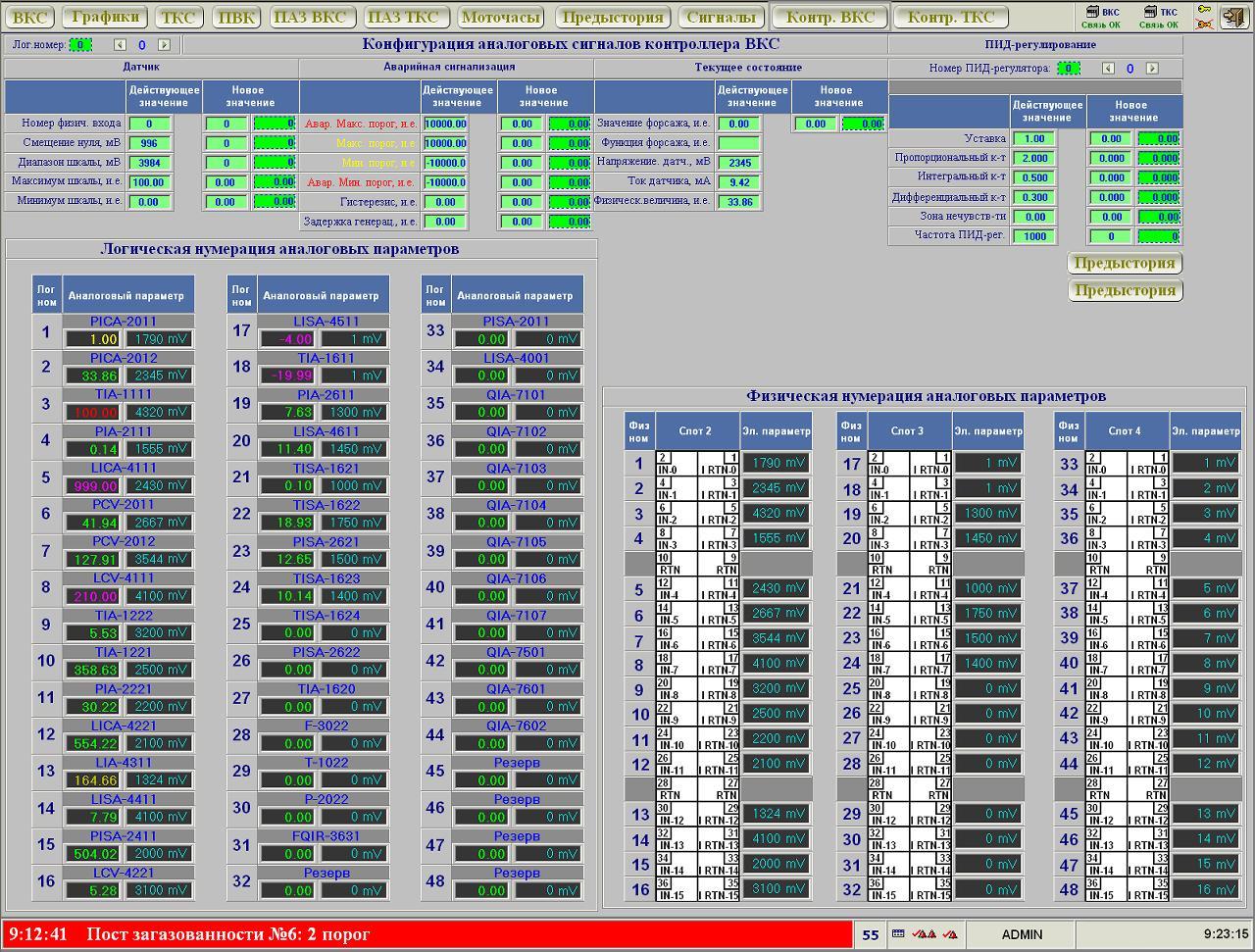Screen dimensions: 1255x952
Task: Click the exit door icon
Action: tap(1233, 17)
